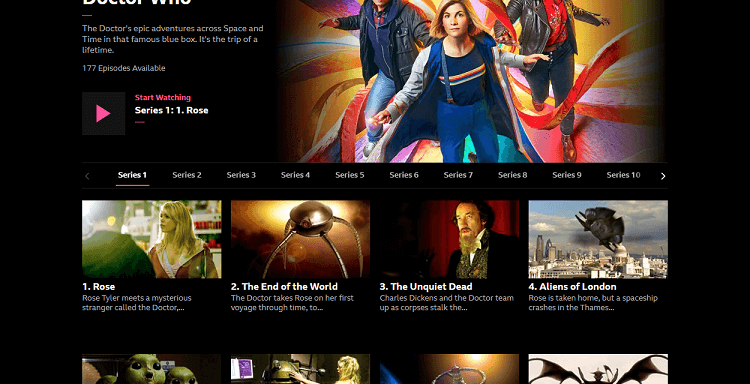Click 'Charles Dickens and the Doctor team' description
Image resolution: width=750 pixels, height=384 pixels.
coord(447,303)
